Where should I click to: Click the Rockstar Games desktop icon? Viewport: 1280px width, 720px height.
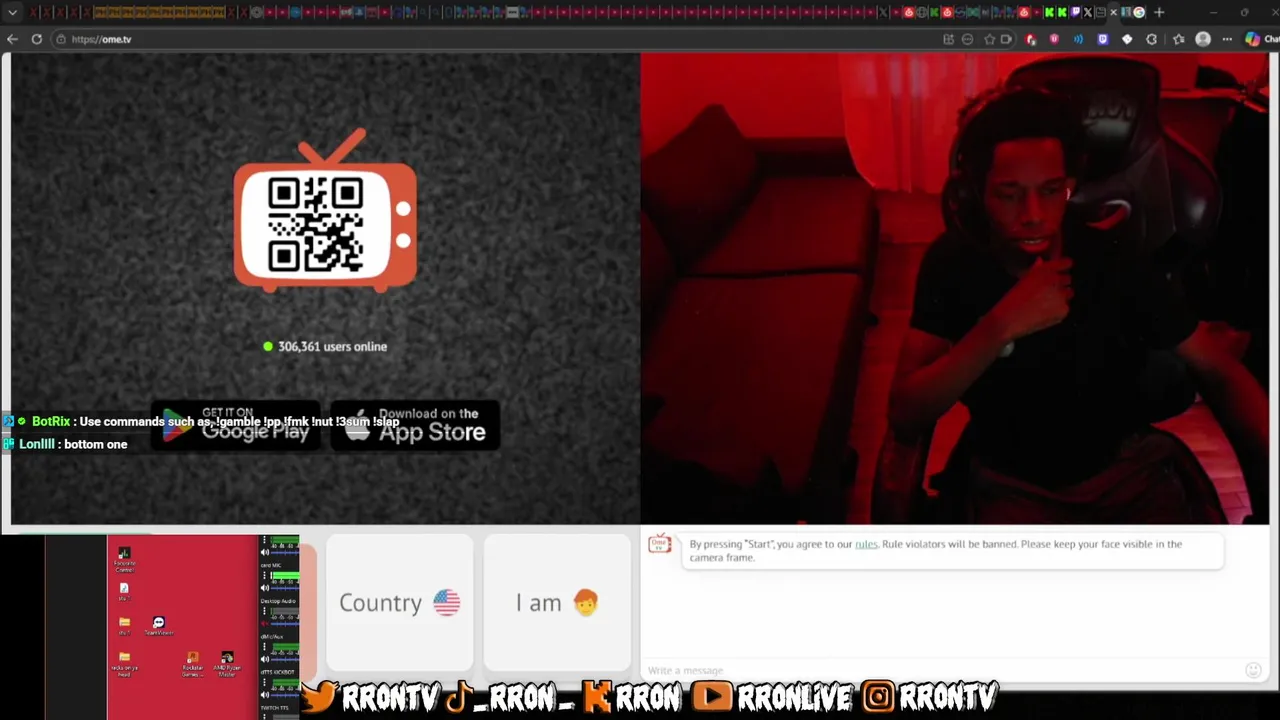(x=193, y=663)
